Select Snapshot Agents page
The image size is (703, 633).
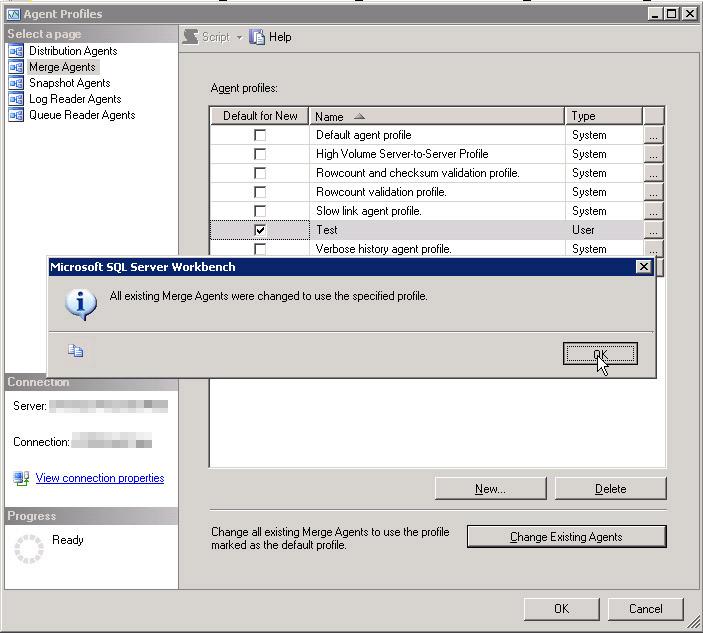point(69,83)
